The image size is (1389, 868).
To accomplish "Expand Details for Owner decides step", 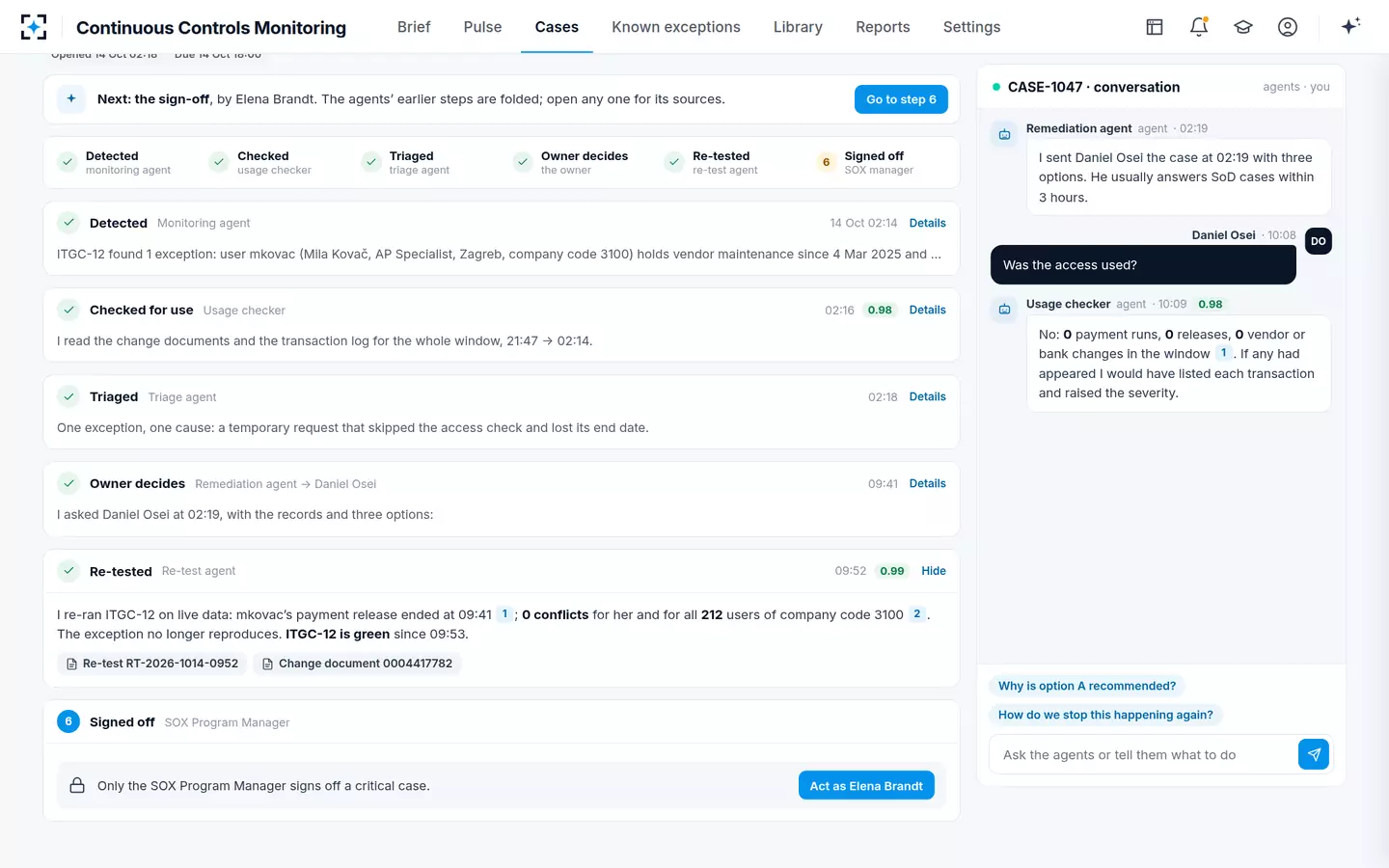I will point(927,483).
